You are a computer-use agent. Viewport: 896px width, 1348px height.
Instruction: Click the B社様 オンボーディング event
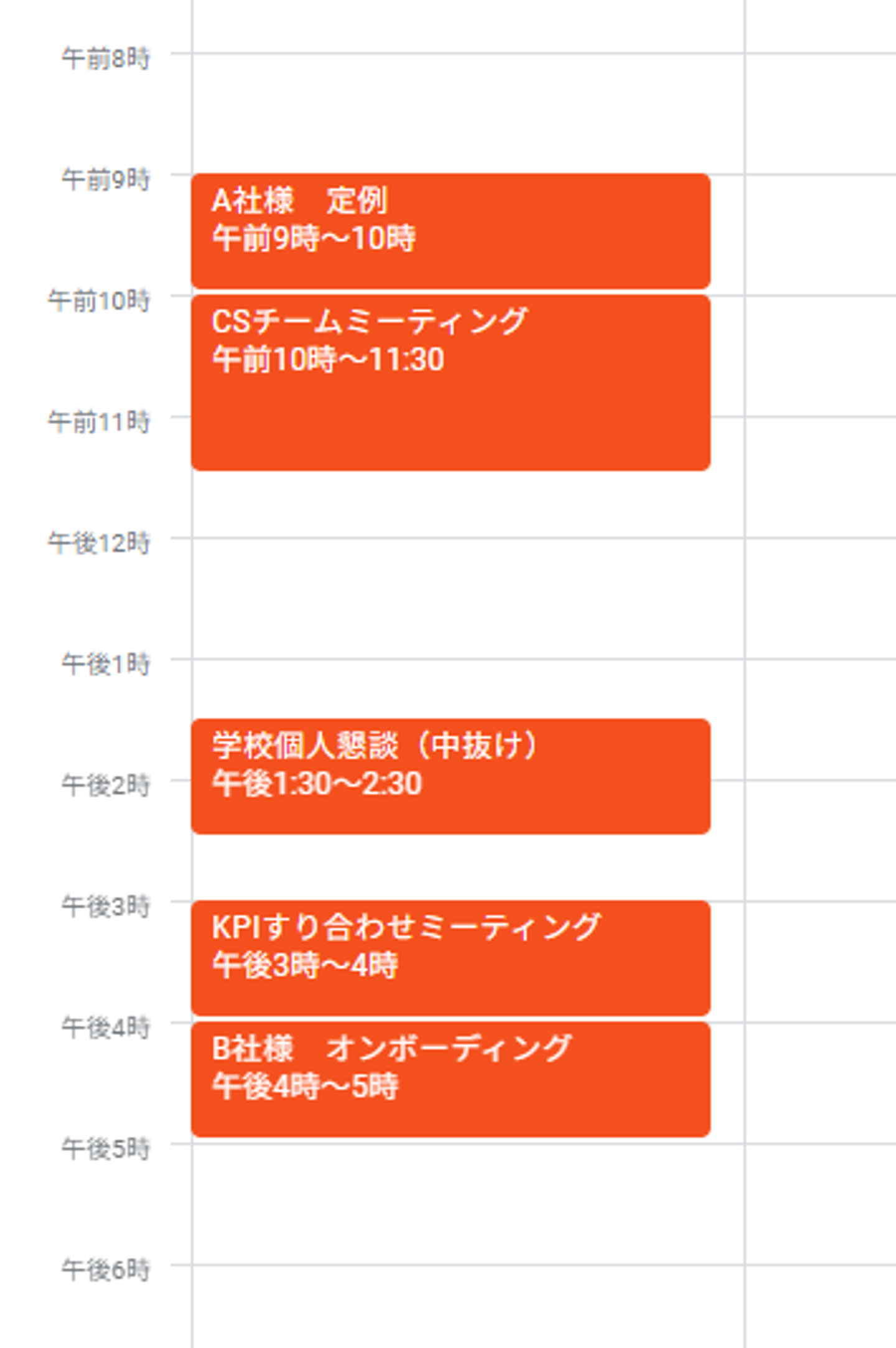pyautogui.click(x=450, y=1079)
